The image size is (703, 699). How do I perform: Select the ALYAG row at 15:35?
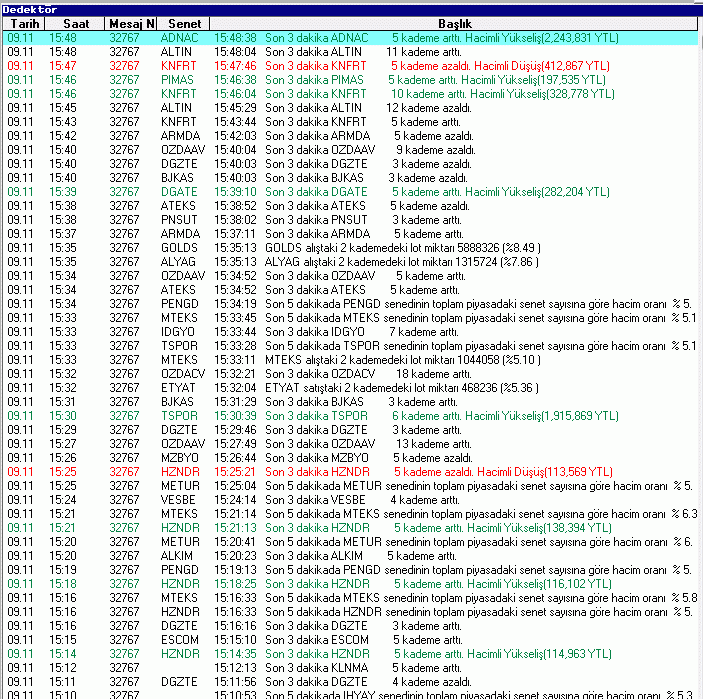point(350,261)
